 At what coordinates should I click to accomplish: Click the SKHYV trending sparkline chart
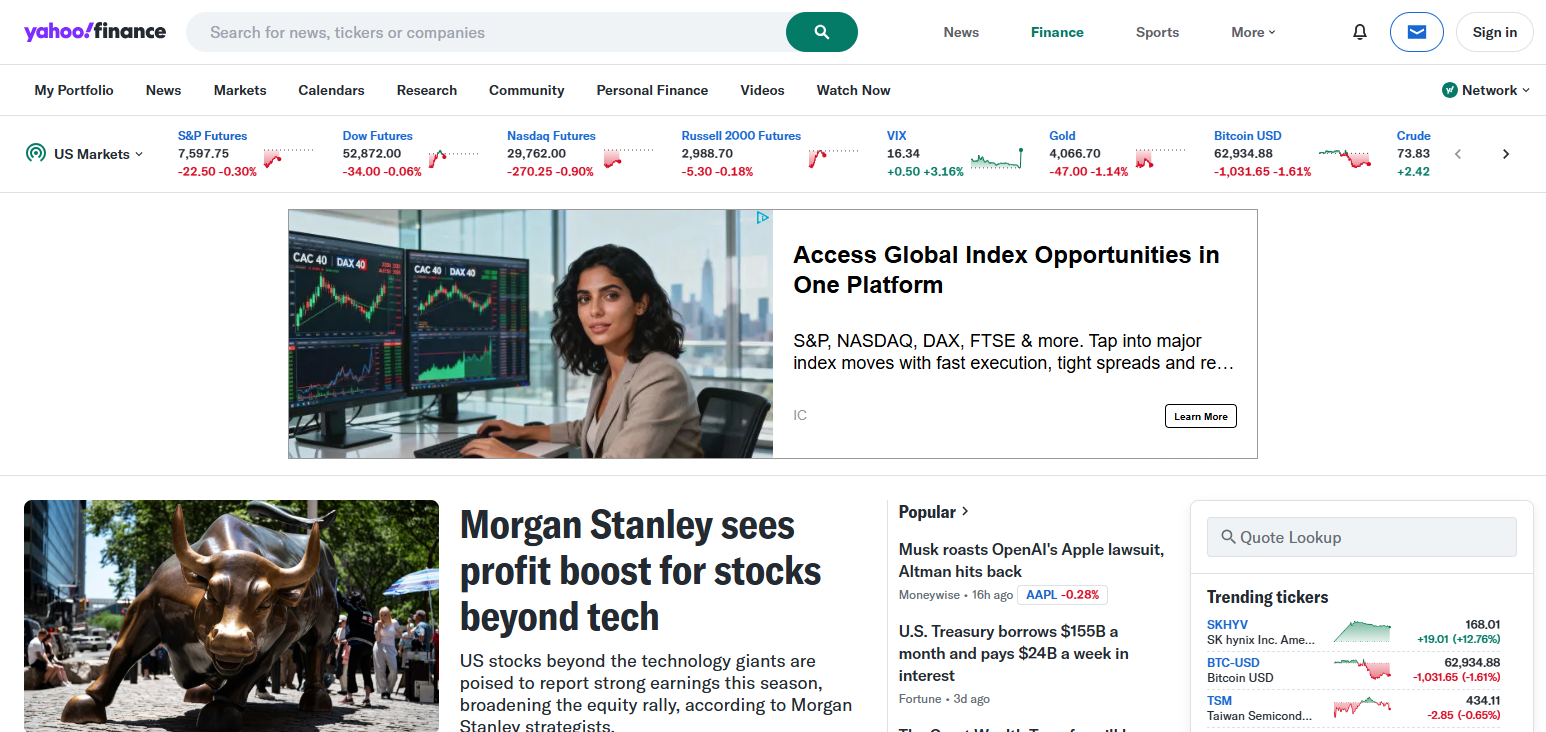[1362, 632]
